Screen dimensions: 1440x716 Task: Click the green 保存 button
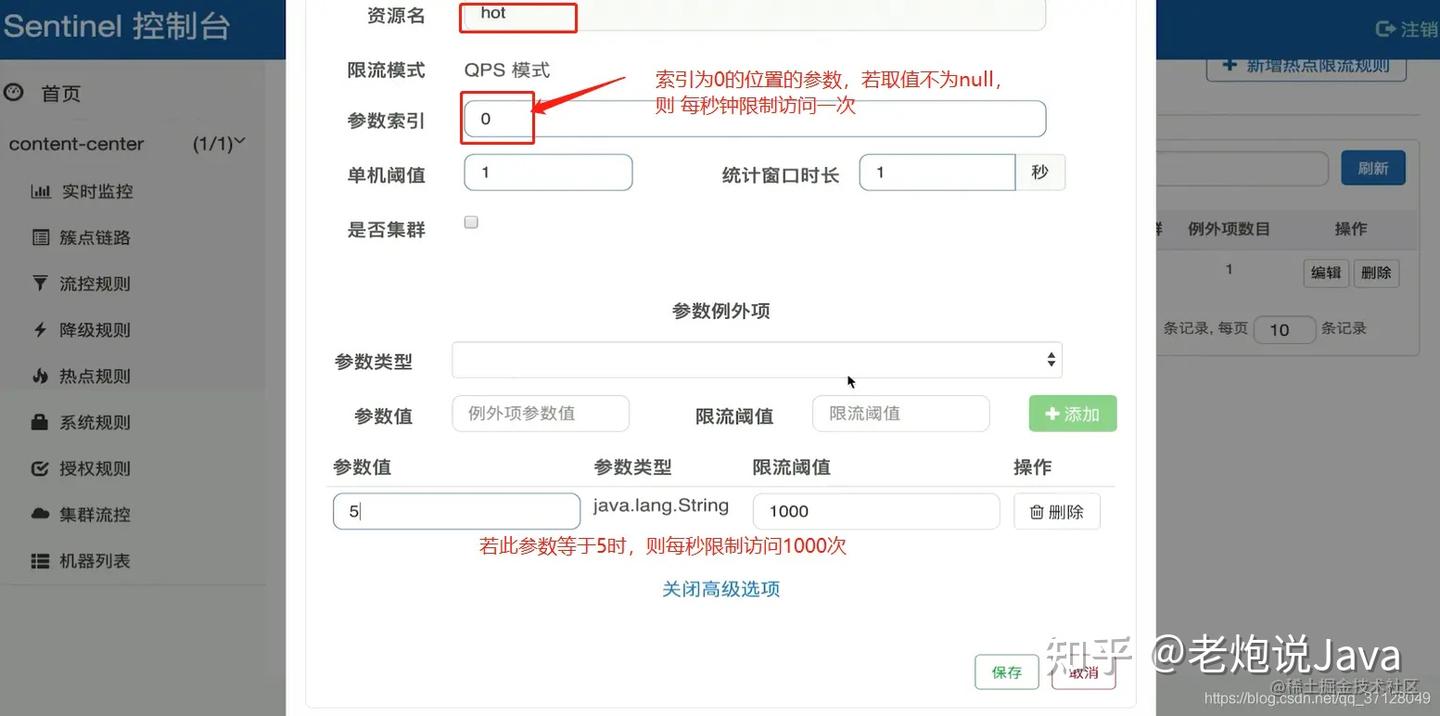tap(1006, 672)
